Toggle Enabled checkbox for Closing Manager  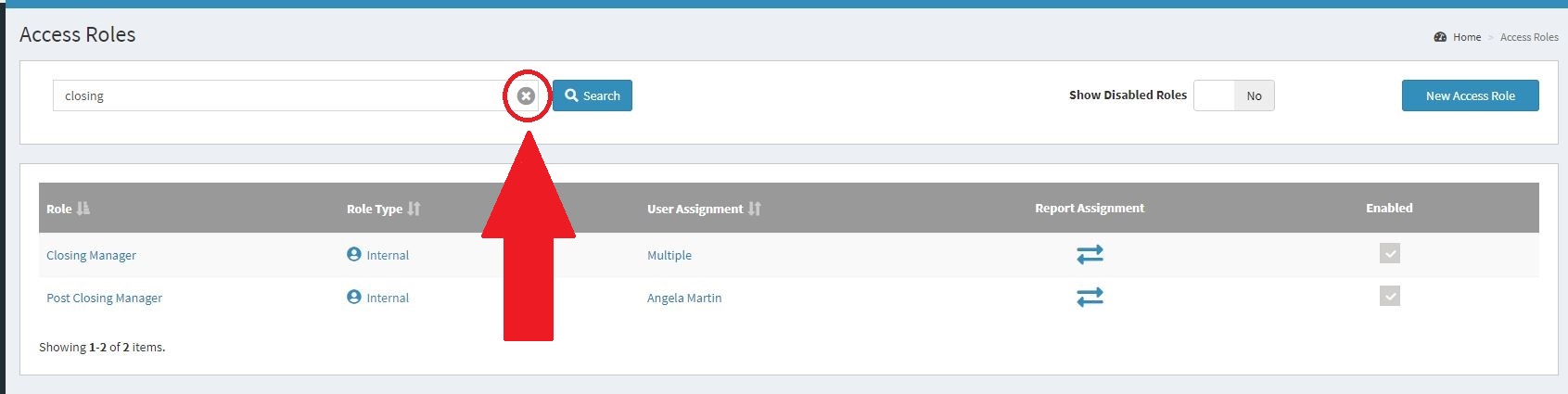point(1389,253)
